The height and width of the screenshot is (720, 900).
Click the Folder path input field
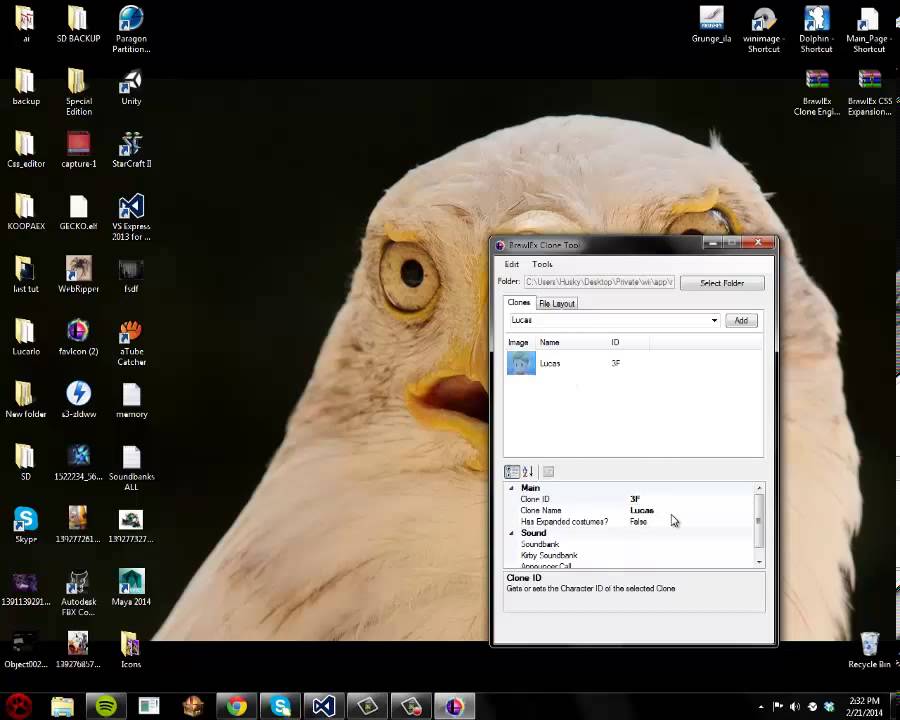point(599,282)
